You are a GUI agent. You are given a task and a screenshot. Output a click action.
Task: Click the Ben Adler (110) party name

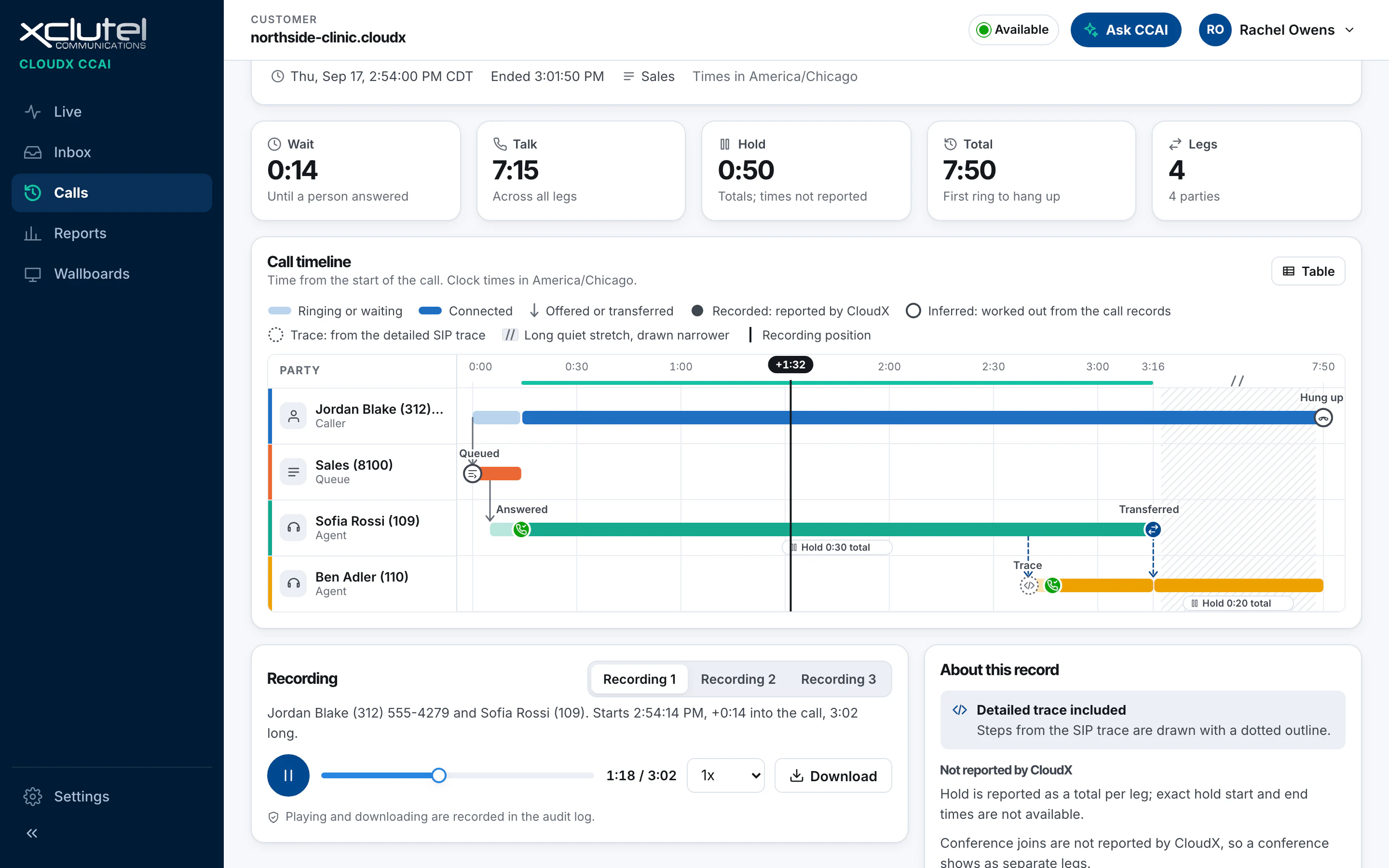click(x=362, y=576)
